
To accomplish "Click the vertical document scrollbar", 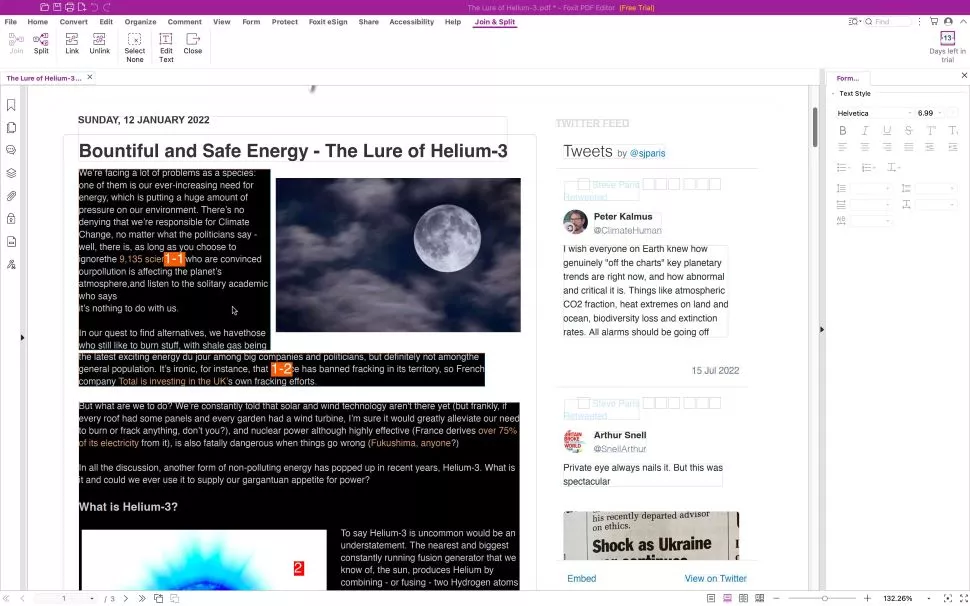I will [x=815, y=127].
